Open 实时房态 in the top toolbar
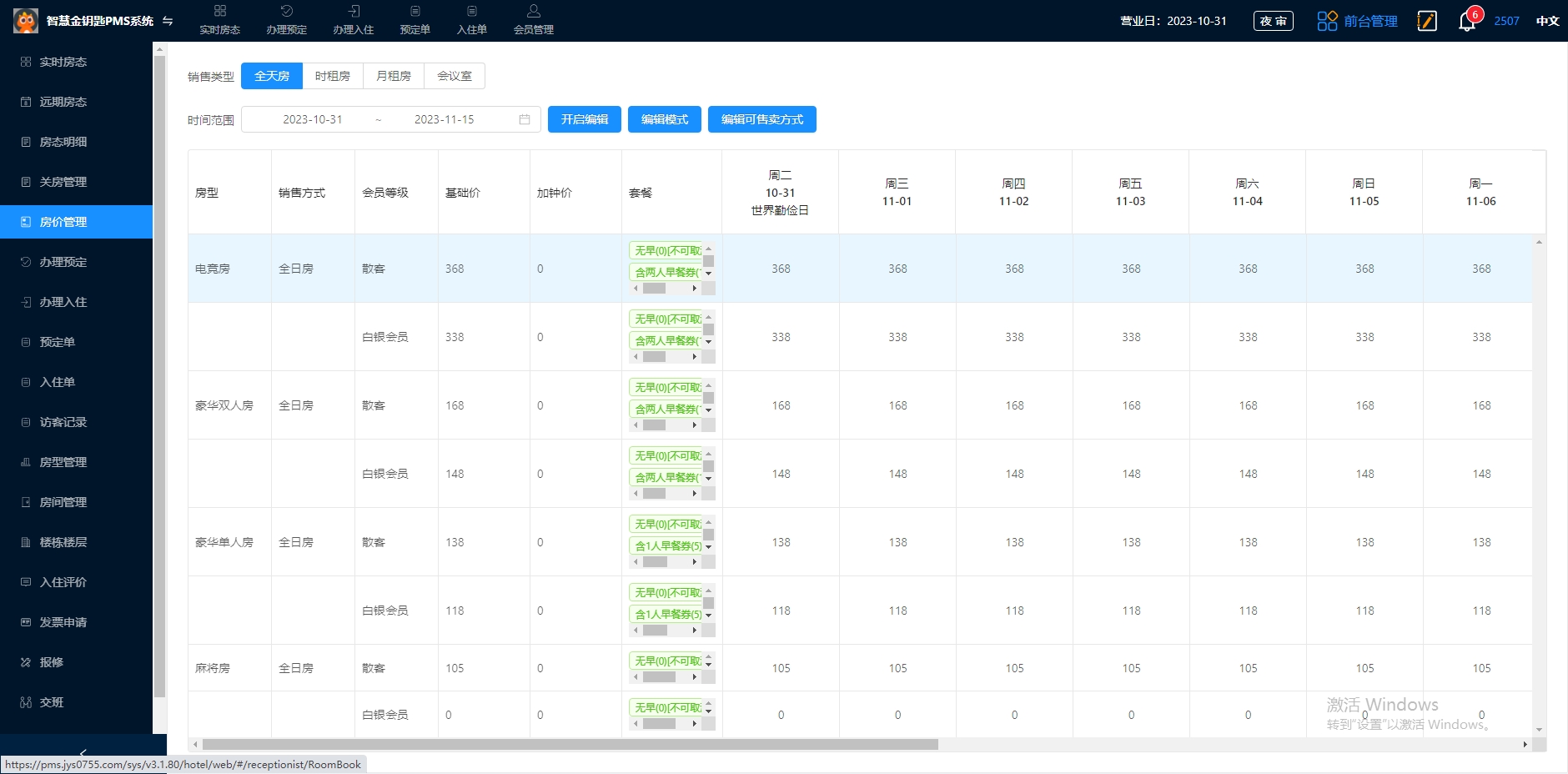 coord(219,20)
